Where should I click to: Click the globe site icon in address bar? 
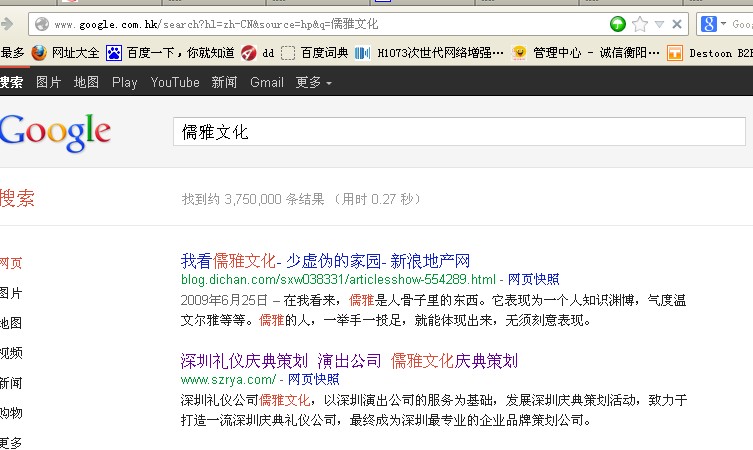click(42, 24)
